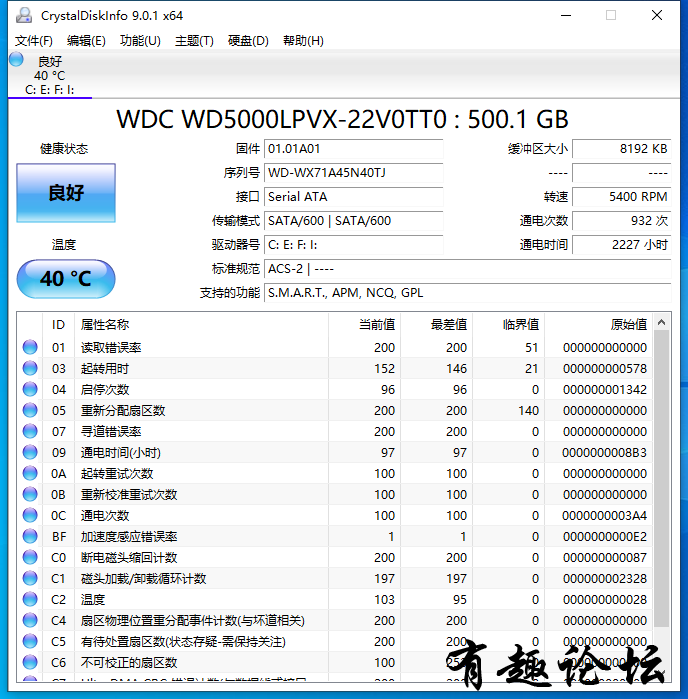This screenshot has height=699, width=688.
Task: Open the 主题(T) menu
Action: 194,41
